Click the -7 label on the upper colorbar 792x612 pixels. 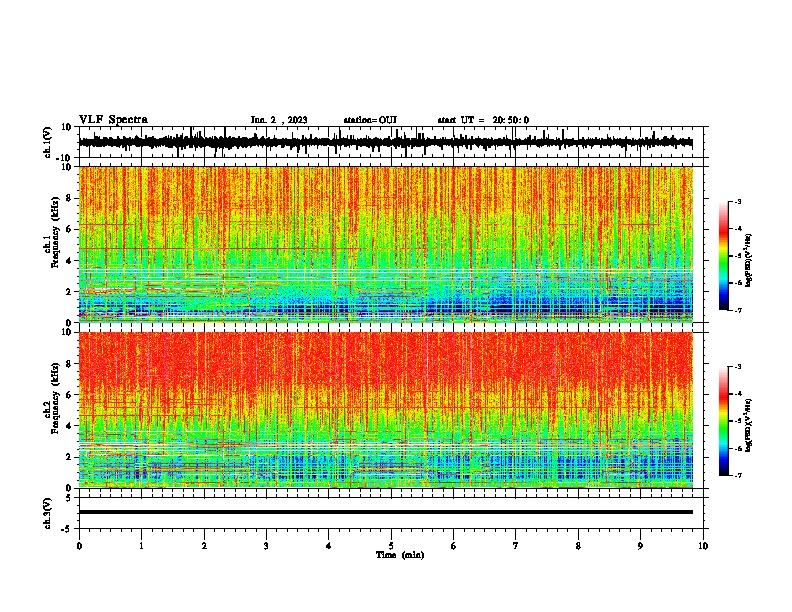737,310
